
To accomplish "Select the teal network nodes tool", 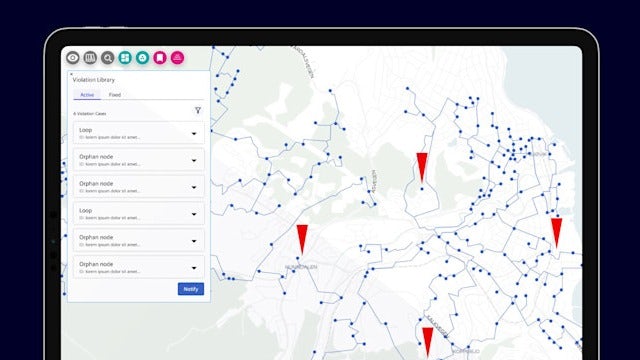I will (x=142, y=58).
